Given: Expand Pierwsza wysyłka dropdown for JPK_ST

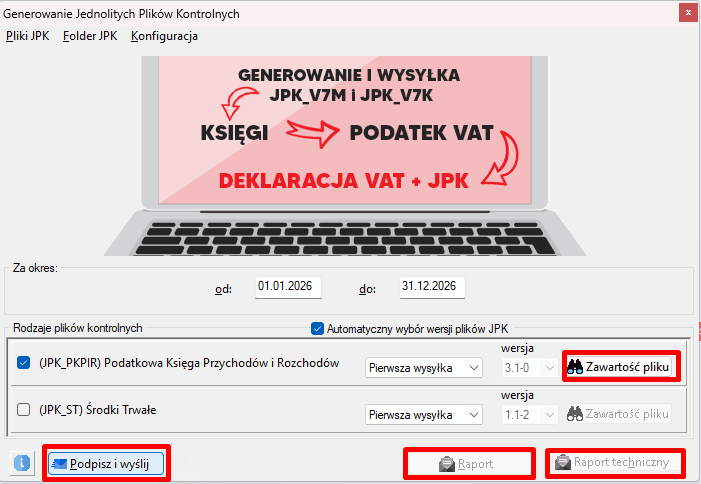Looking at the screenshot, I should point(425,414).
